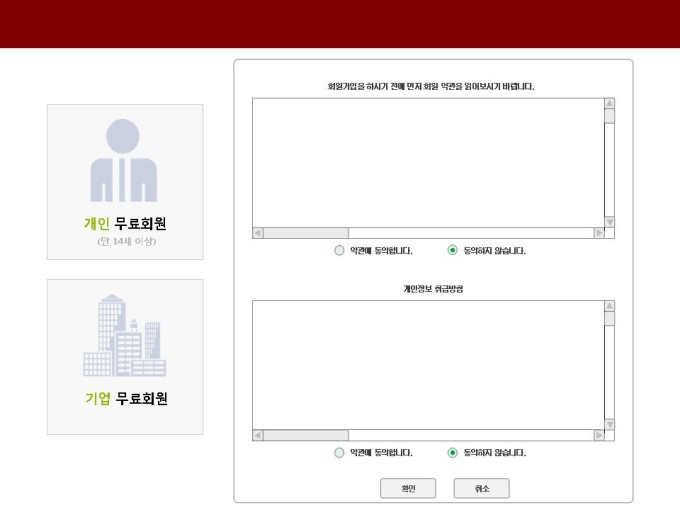Select the 개인 무료회원 person card
The height and width of the screenshot is (510, 680).
click(x=125, y=182)
